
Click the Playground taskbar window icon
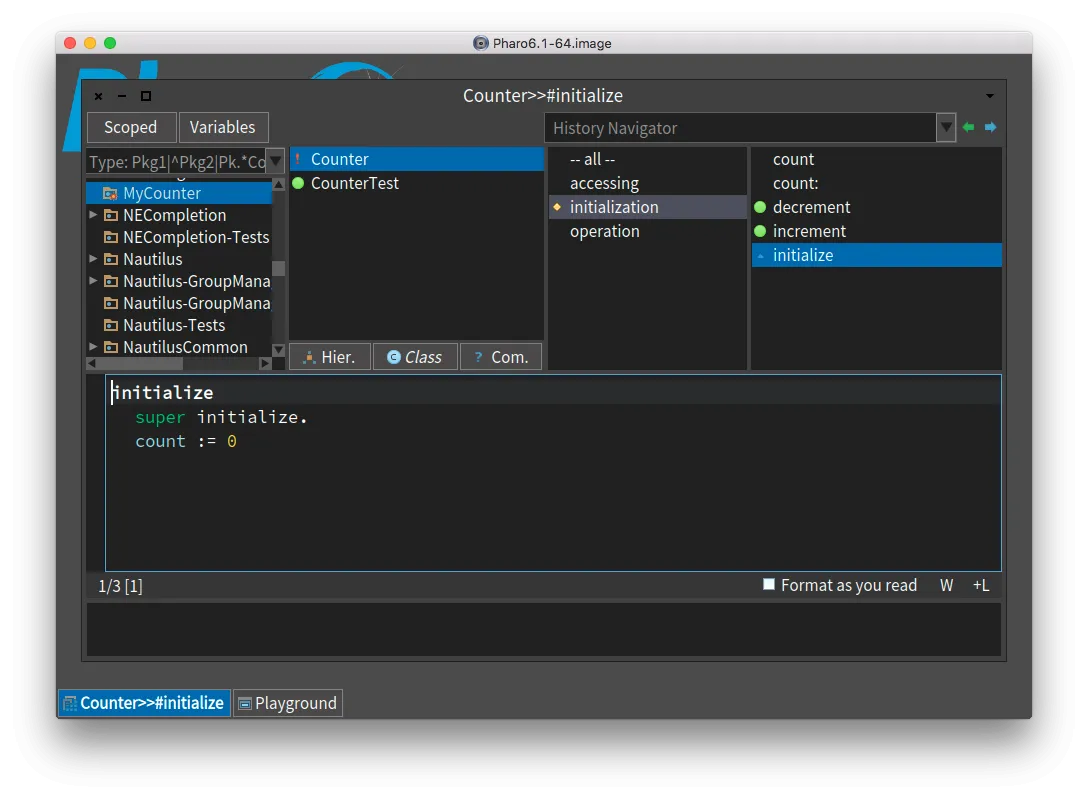[244, 704]
